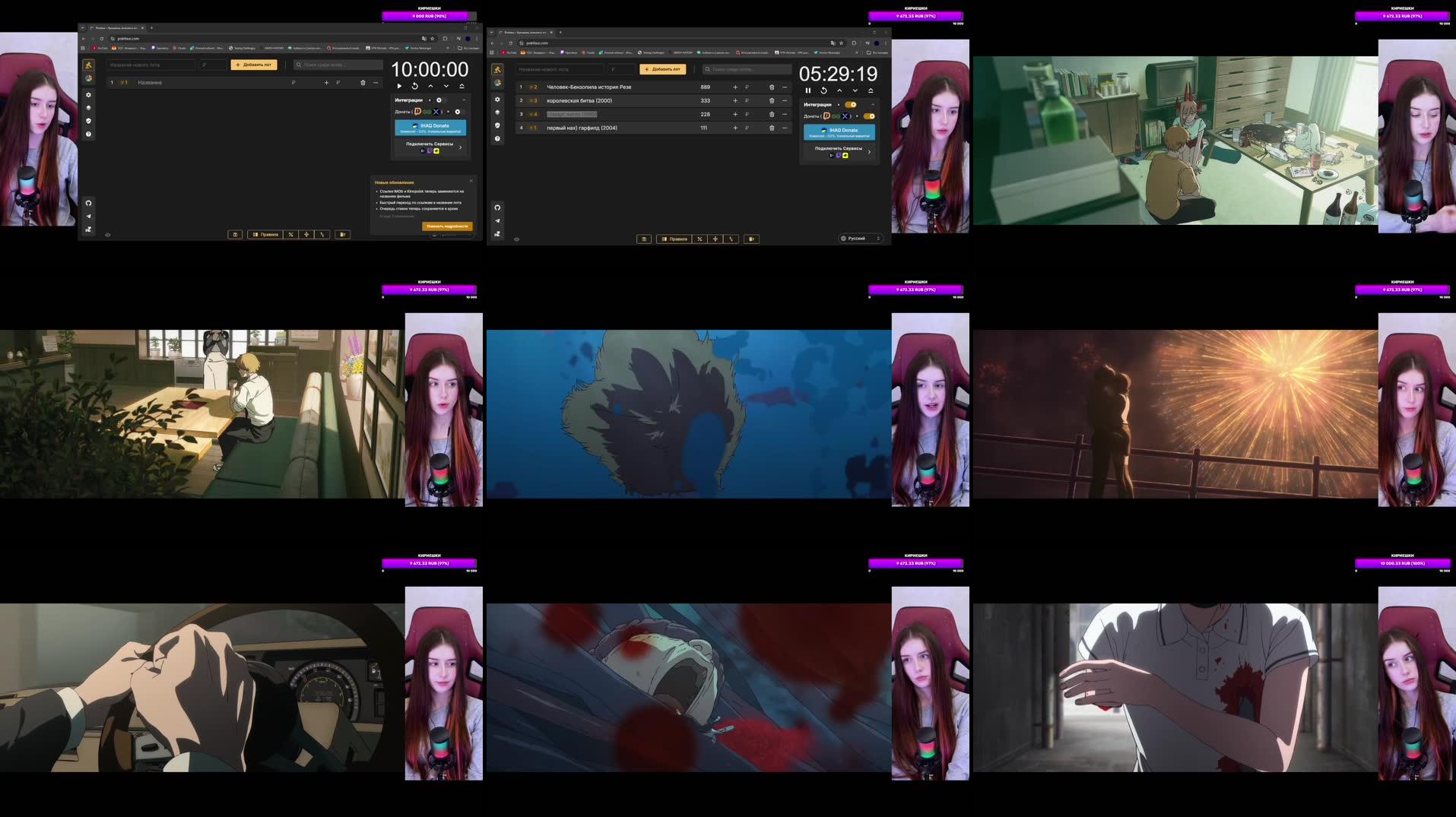The image size is (1456, 817).
Task: Open settings gear in 05:29:19 window sidebar
Action: pos(497,100)
